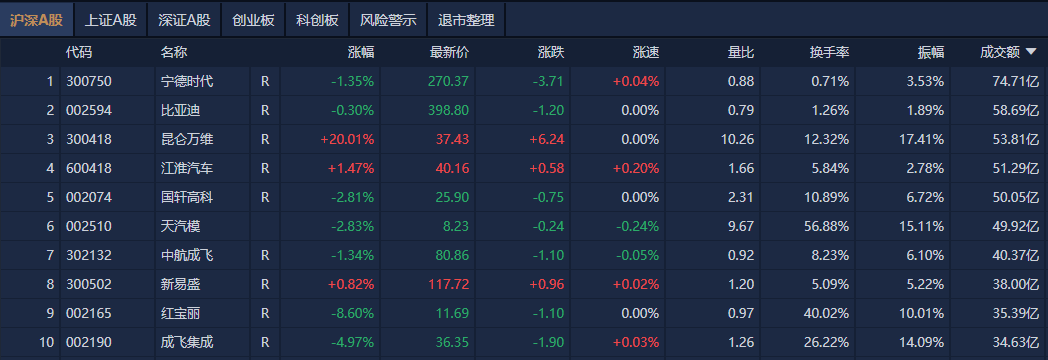Click the R marker for 新易盛
The height and width of the screenshot is (360, 1048).
pyautogui.click(x=265, y=285)
